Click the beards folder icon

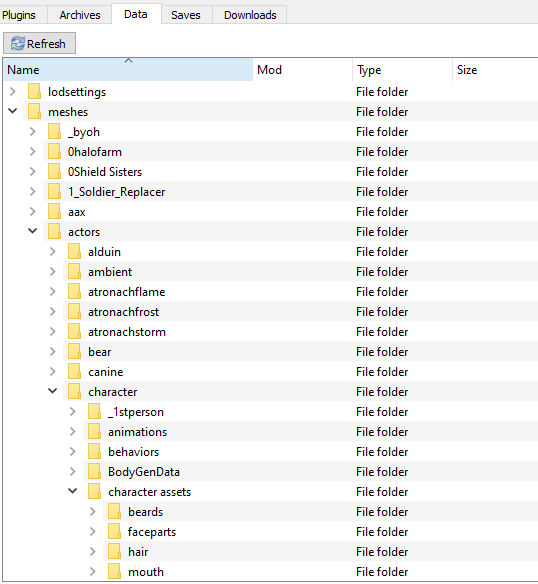point(114,512)
